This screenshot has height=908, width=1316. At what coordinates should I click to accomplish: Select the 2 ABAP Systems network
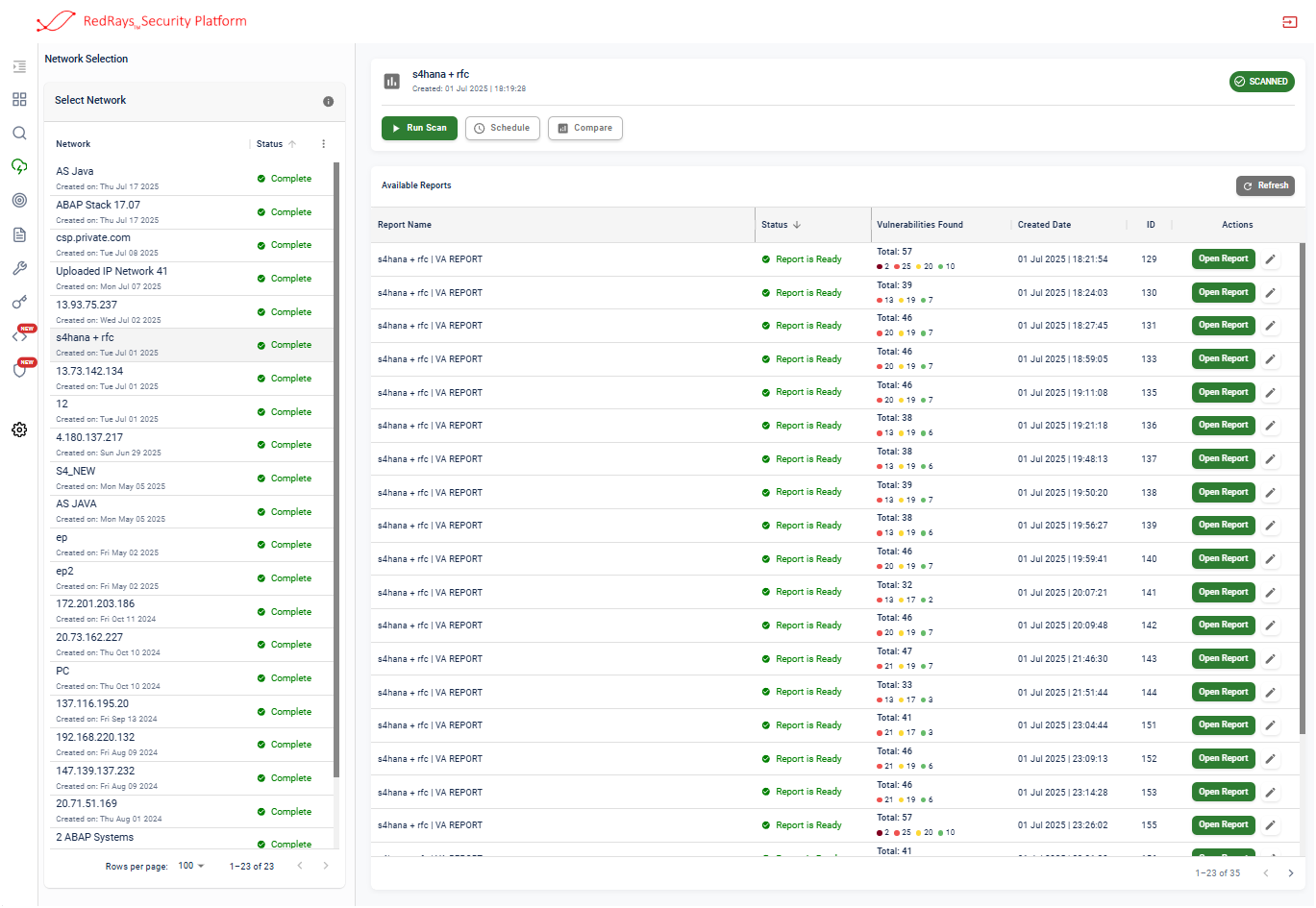191,839
